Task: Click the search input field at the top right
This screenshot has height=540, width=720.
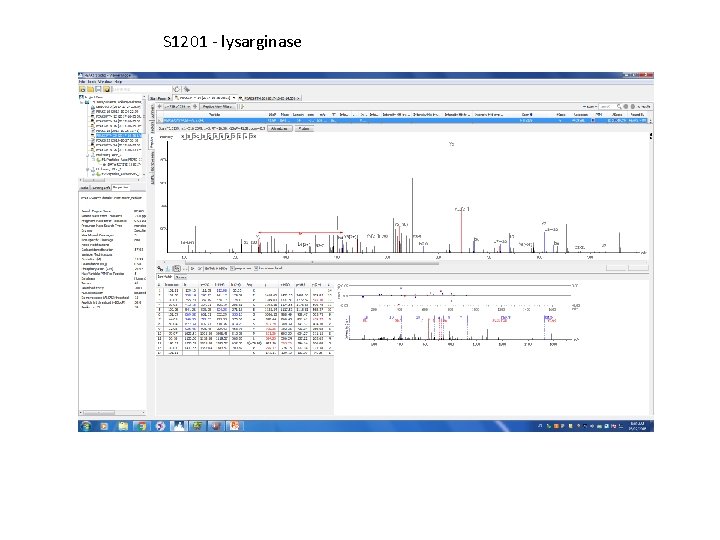Action: coord(608,107)
